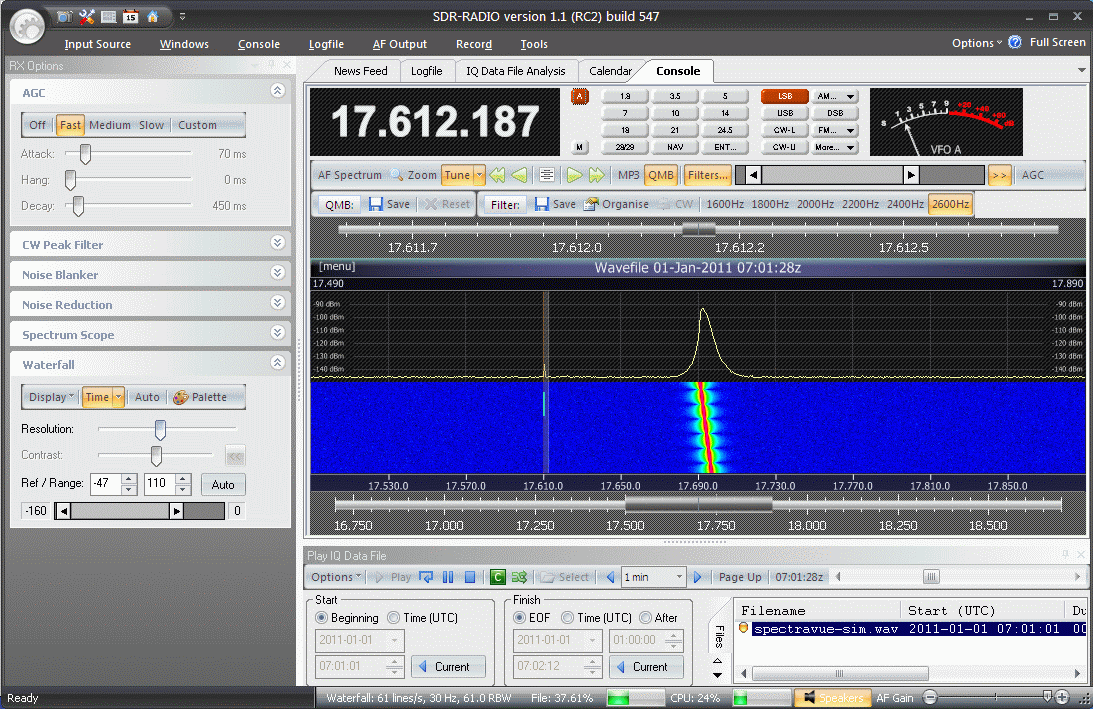Click the Auto button beside Ref / Range
Viewport: 1093px width, 709px height.
[x=223, y=485]
